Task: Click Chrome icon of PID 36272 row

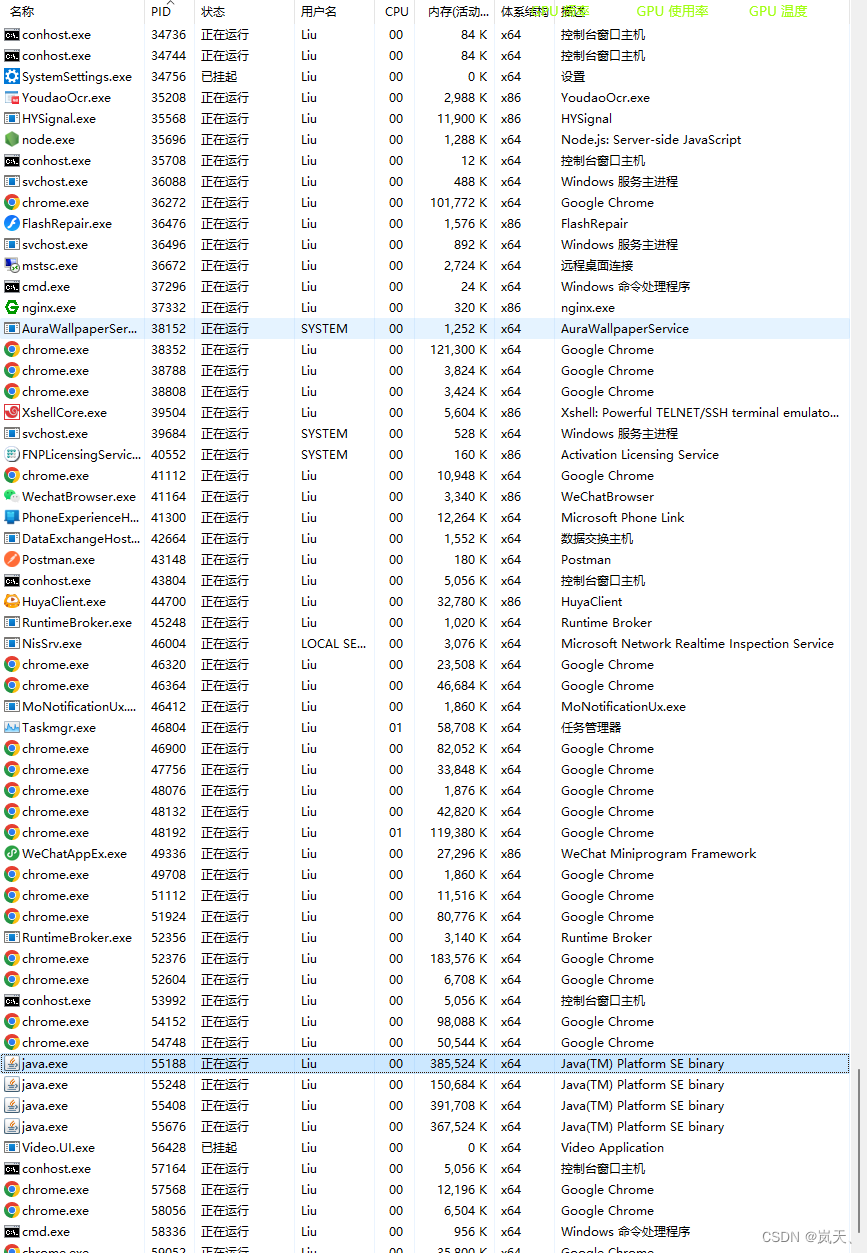Action: (x=12, y=203)
